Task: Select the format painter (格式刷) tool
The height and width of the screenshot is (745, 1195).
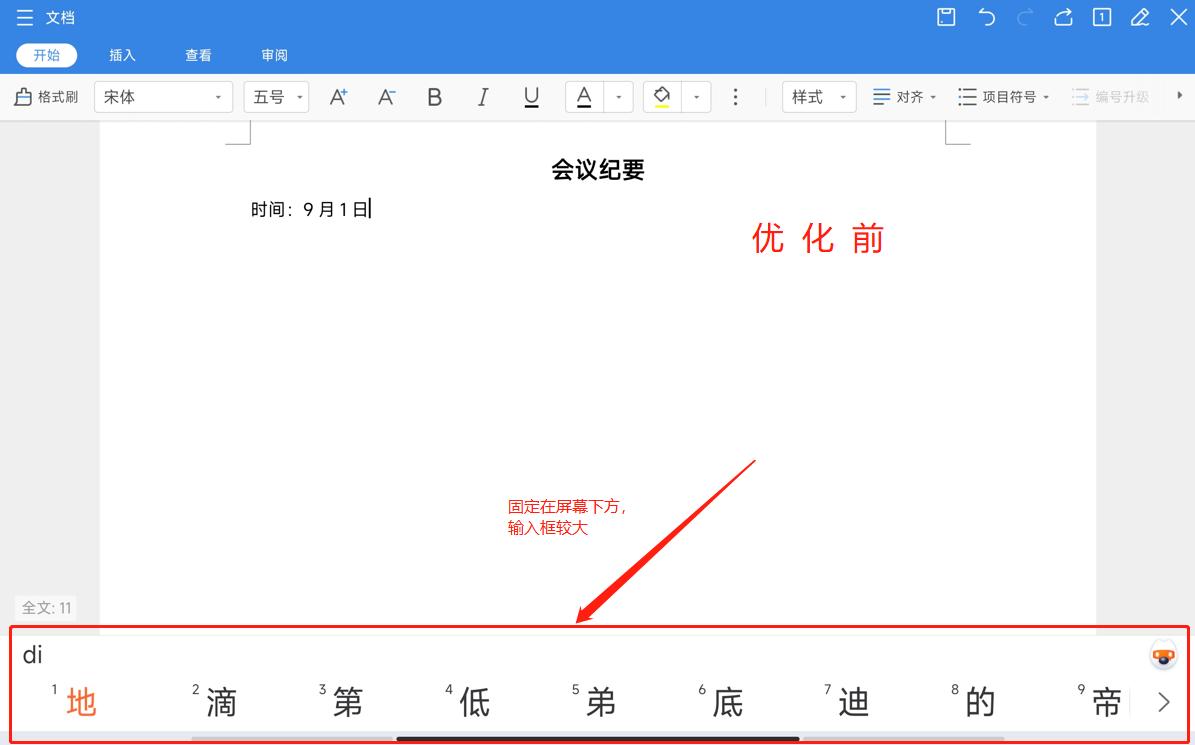Action: (x=45, y=96)
